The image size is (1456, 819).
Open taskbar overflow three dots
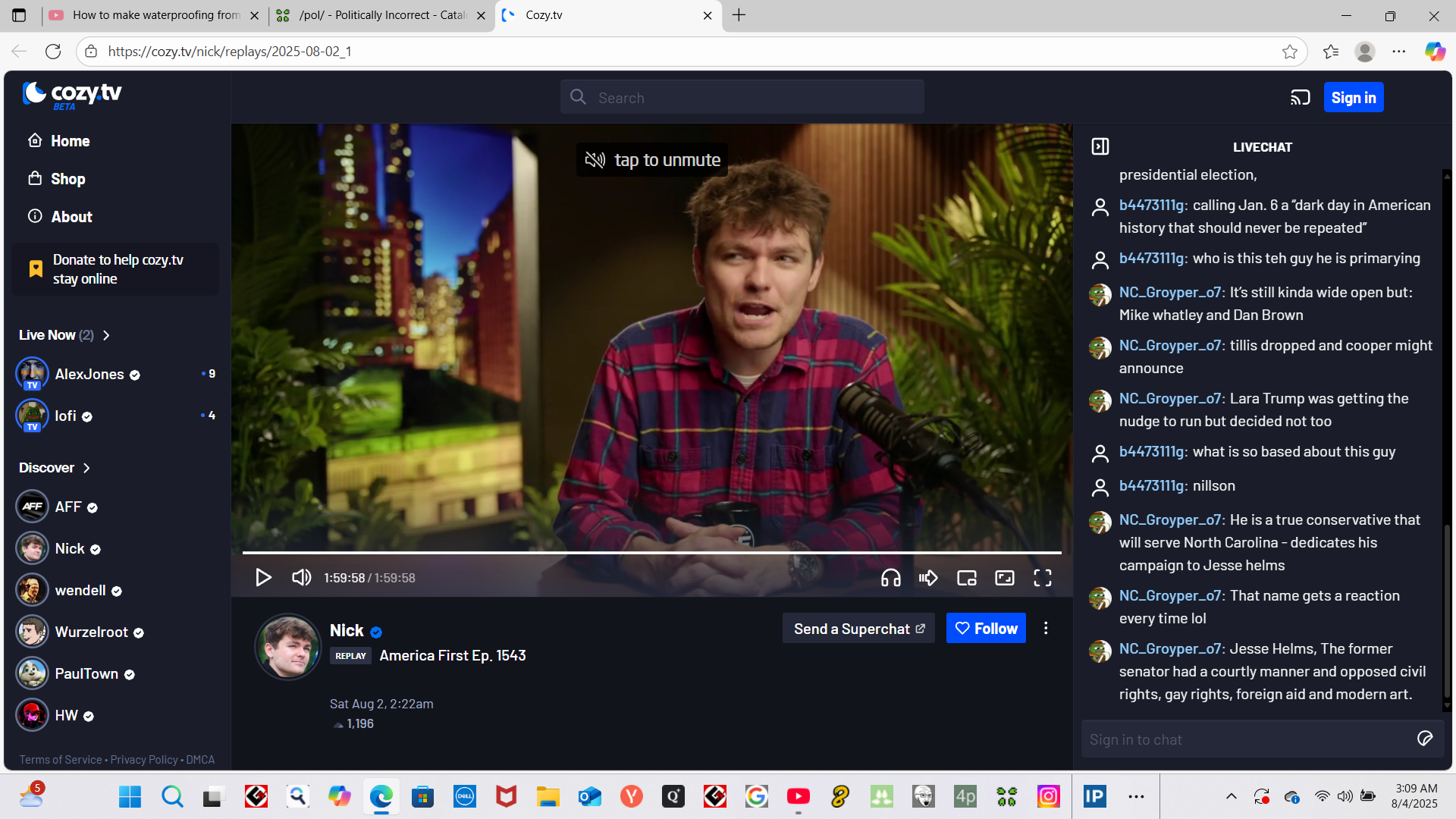coord(1136,796)
